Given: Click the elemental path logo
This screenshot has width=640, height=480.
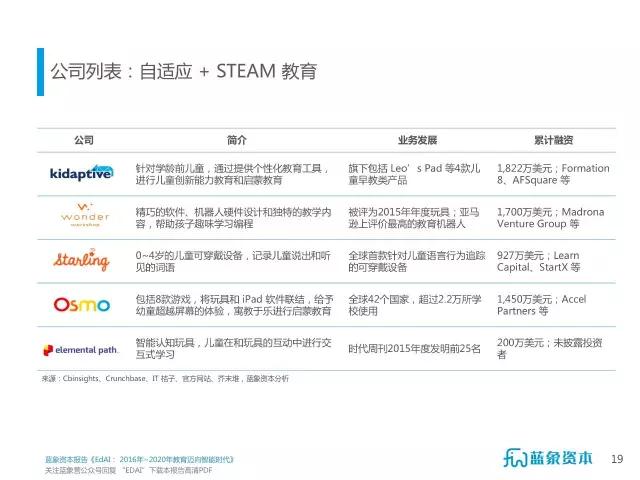Looking at the screenshot, I should click(x=80, y=350).
